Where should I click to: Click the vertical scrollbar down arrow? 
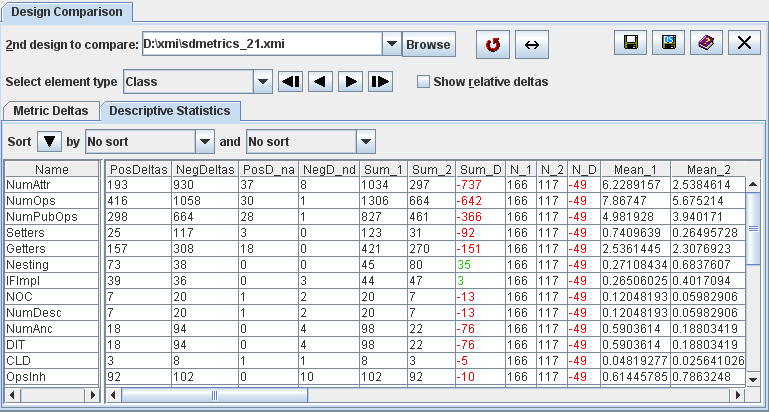pyautogui.click(x=753, y=378)
